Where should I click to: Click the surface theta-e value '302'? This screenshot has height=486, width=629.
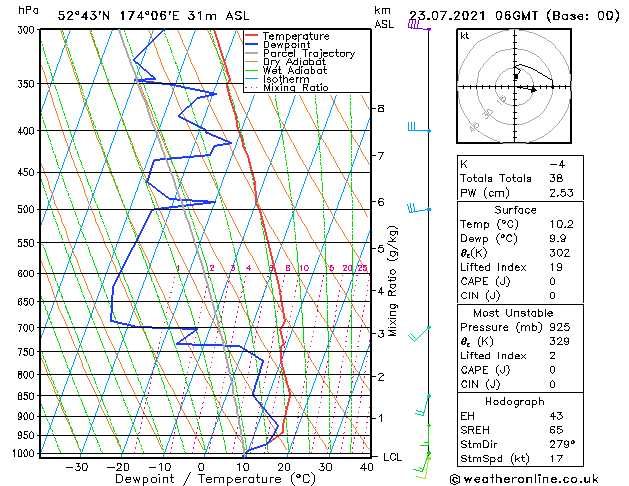[560, 253]
